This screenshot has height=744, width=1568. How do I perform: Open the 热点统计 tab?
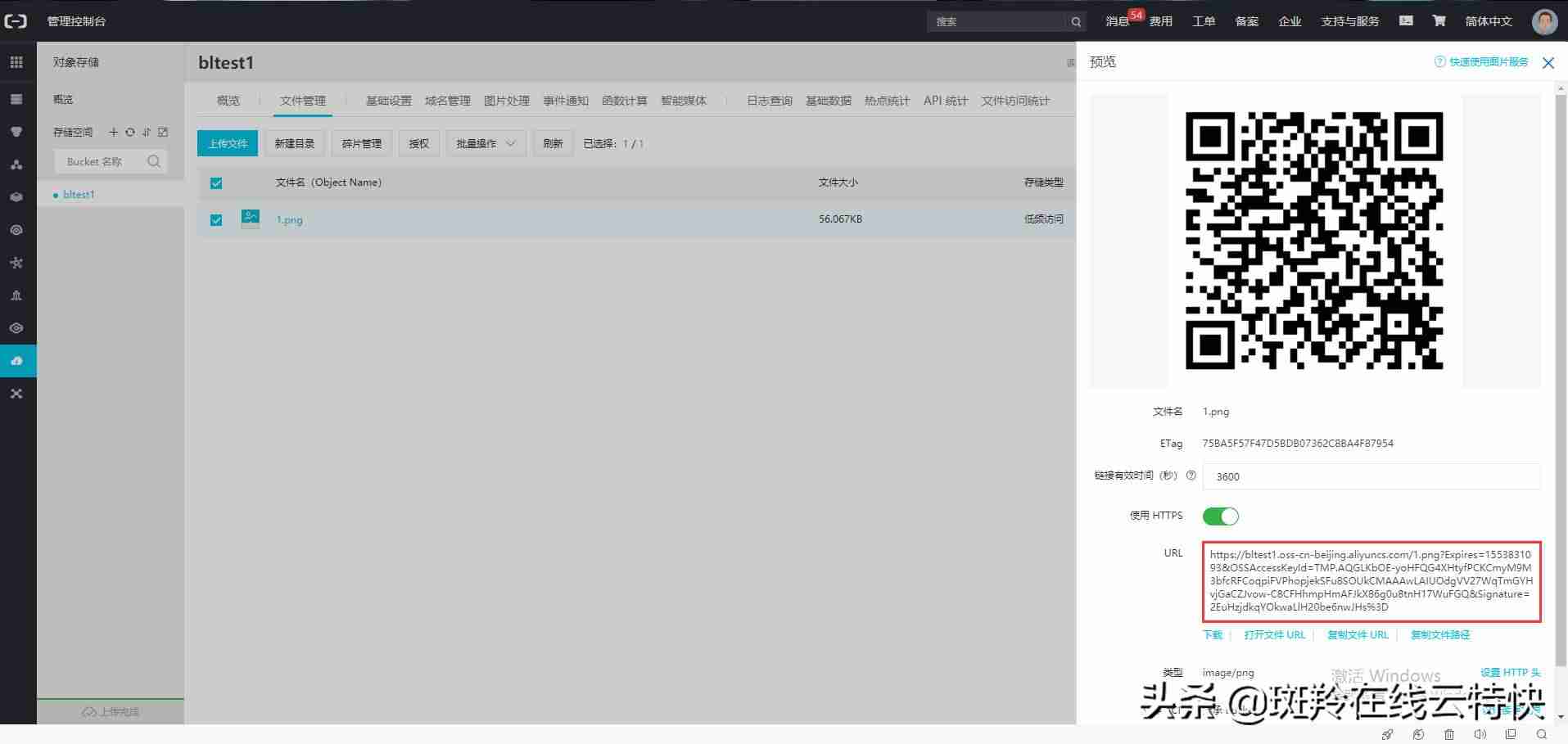888,101
